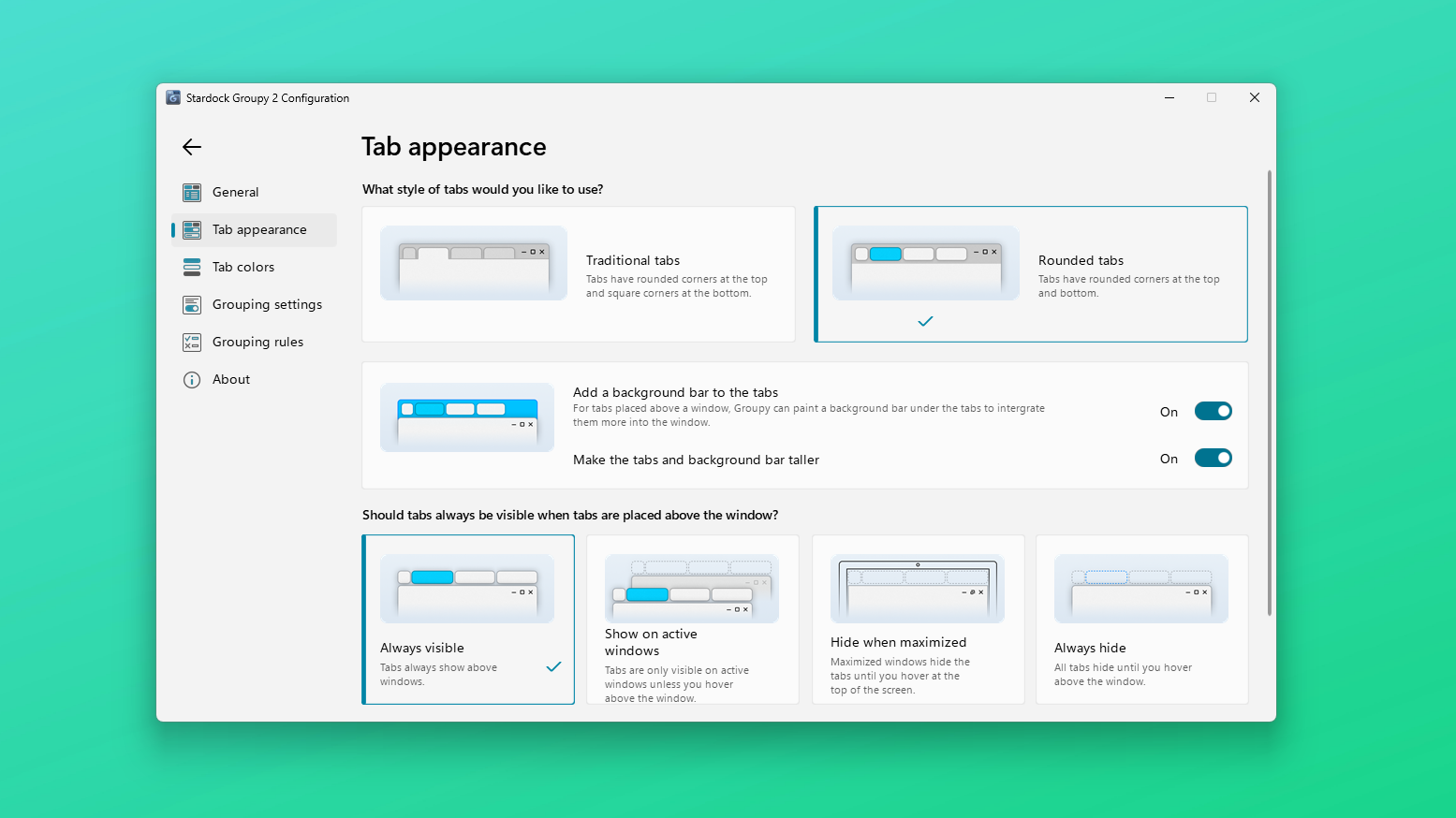This screenshot has width=1456, height=818.
Task: Choose the Rounded tabs style option
Action: point(1031,274)
